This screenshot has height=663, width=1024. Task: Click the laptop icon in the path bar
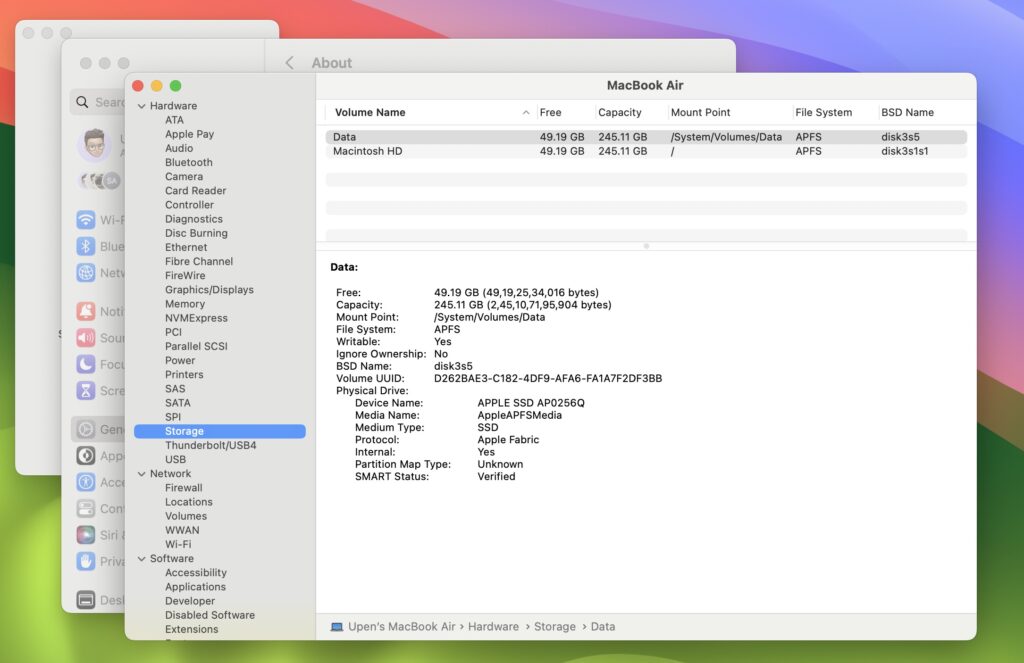tap(336, 626)
